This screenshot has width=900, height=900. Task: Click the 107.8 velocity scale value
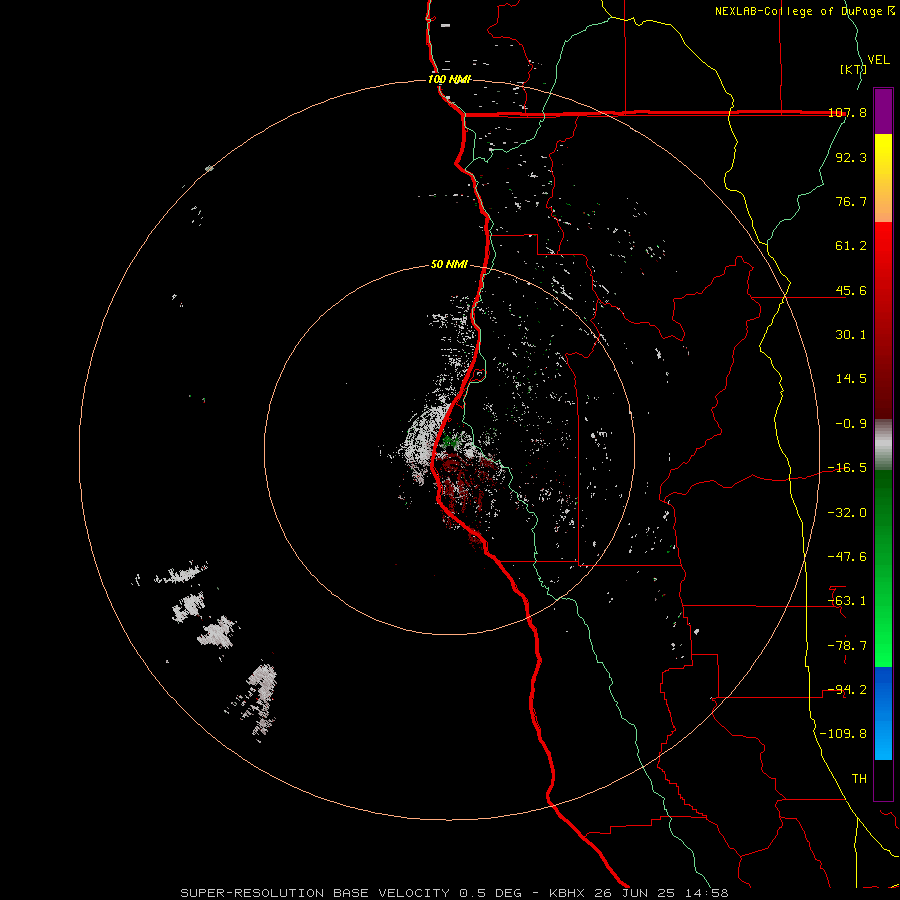(x=847, y=112)
